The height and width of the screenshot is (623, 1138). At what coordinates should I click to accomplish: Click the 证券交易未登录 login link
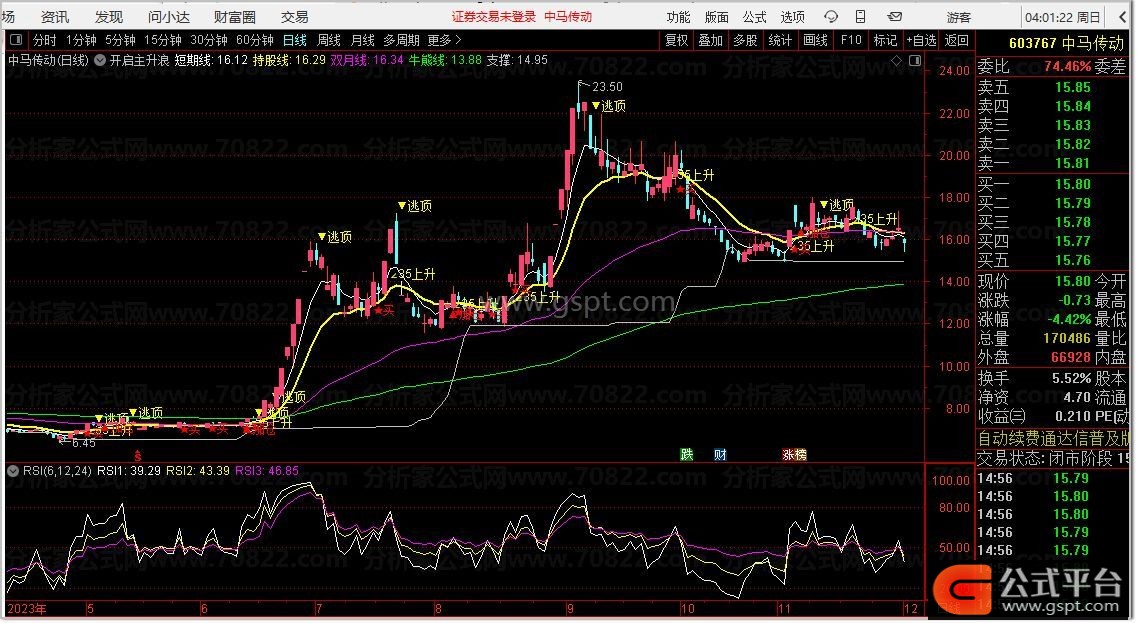pyautogui.click(x=494, y=17)
